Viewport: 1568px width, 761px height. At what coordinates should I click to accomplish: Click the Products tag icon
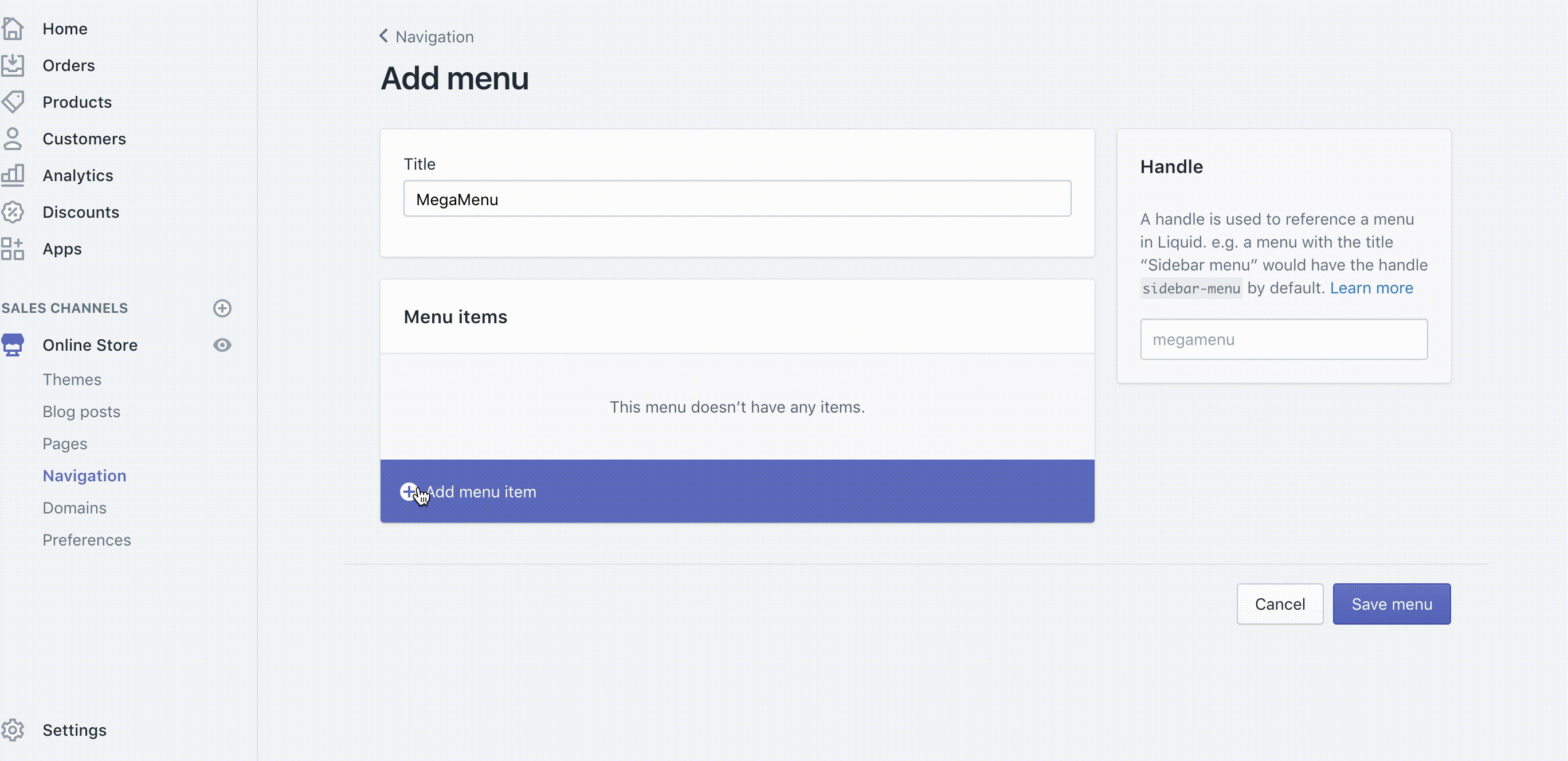coord(12,101)
